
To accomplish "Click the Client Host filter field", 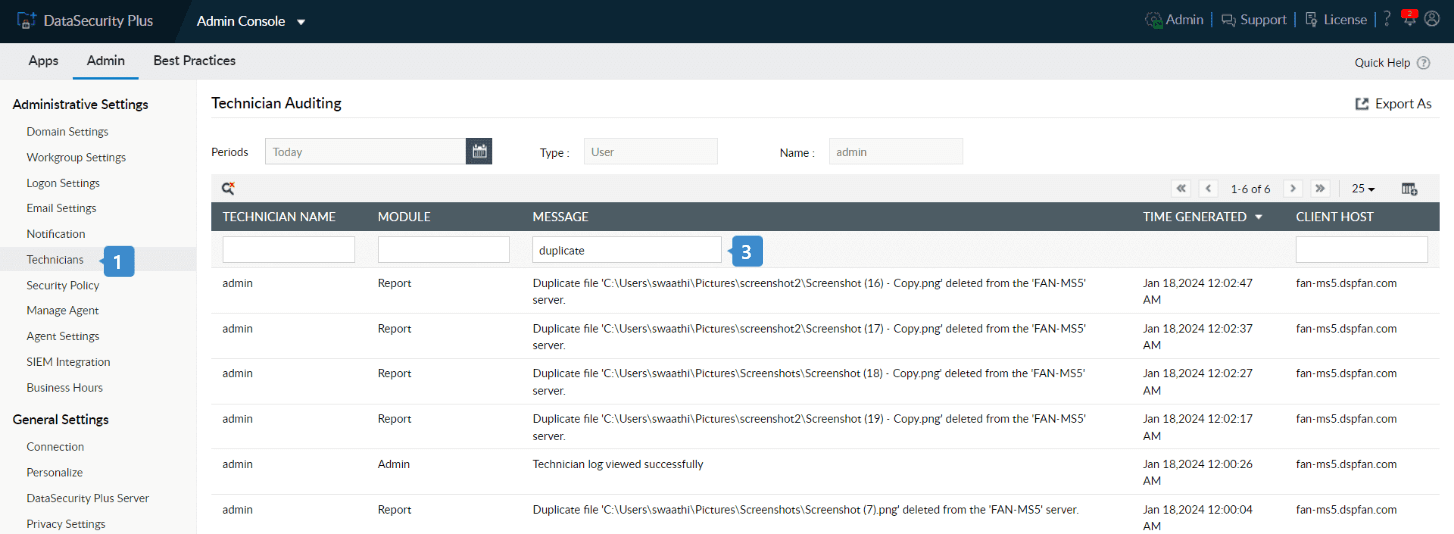I will 1362,250.
